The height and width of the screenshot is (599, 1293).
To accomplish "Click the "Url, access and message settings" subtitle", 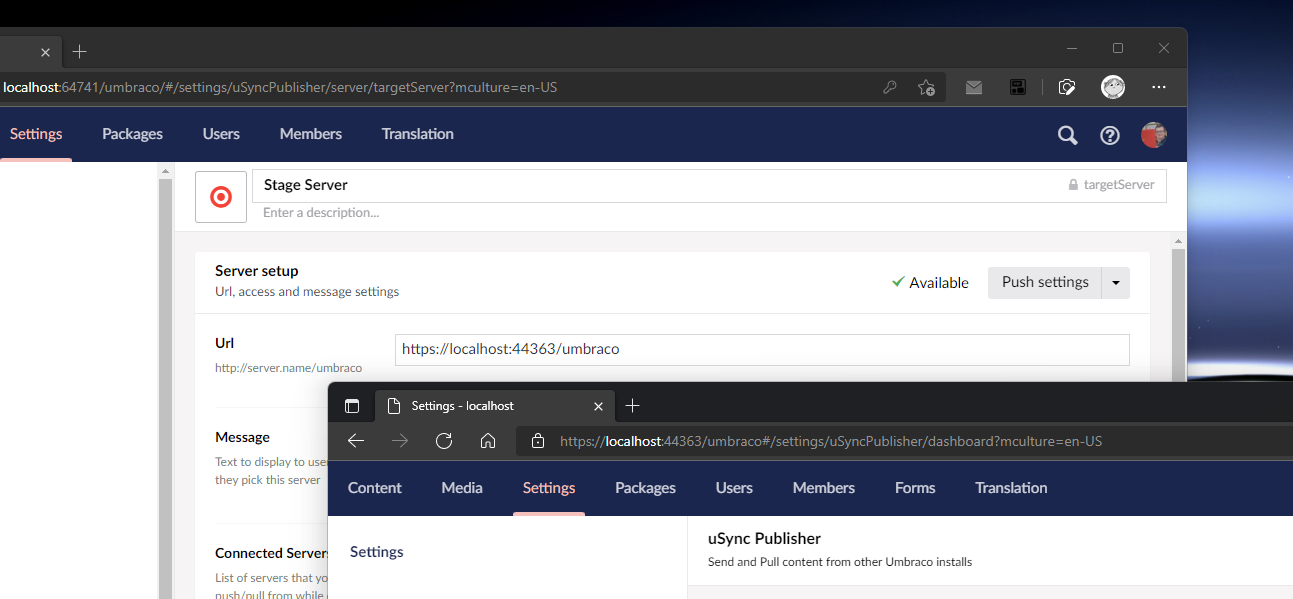I will coord(307,292).
